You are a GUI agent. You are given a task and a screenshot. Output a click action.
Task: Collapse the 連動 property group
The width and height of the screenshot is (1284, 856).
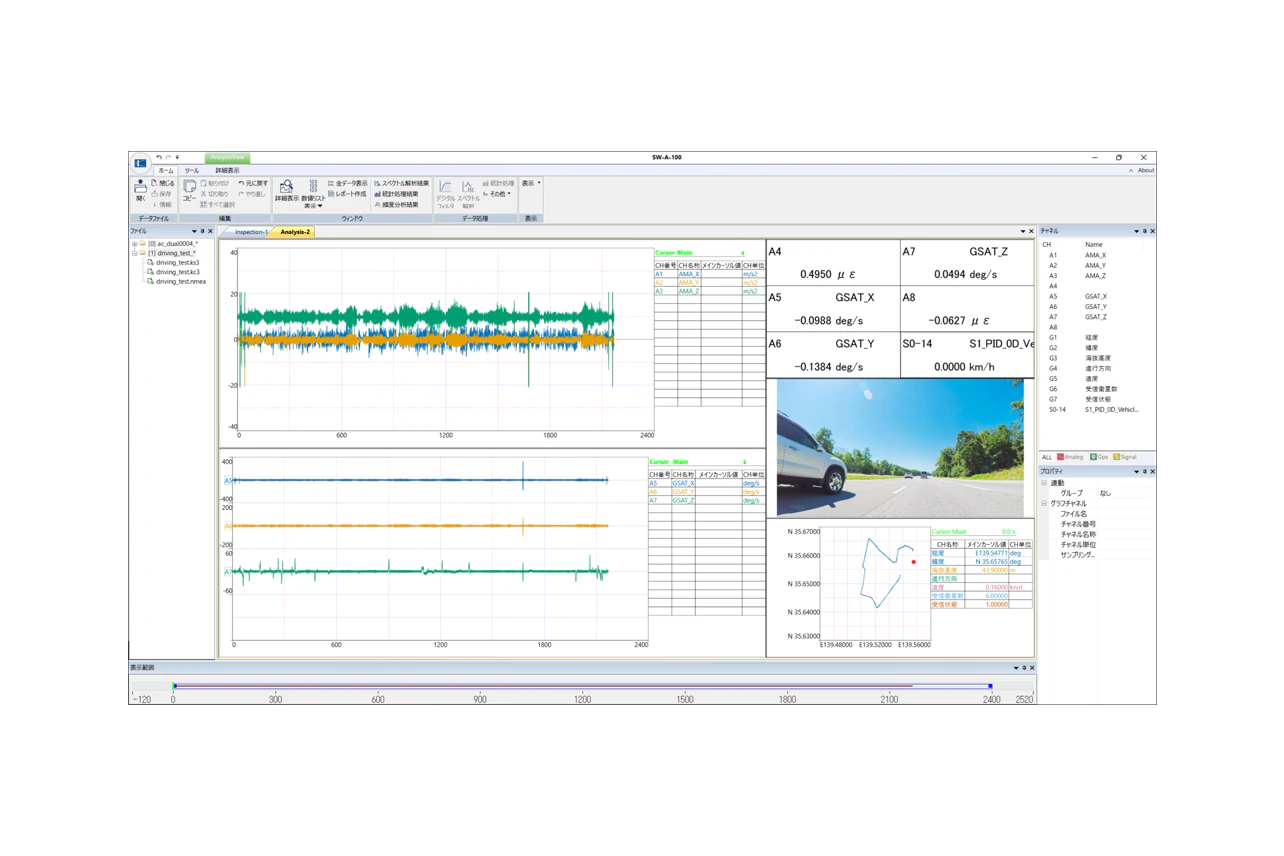1044,483
